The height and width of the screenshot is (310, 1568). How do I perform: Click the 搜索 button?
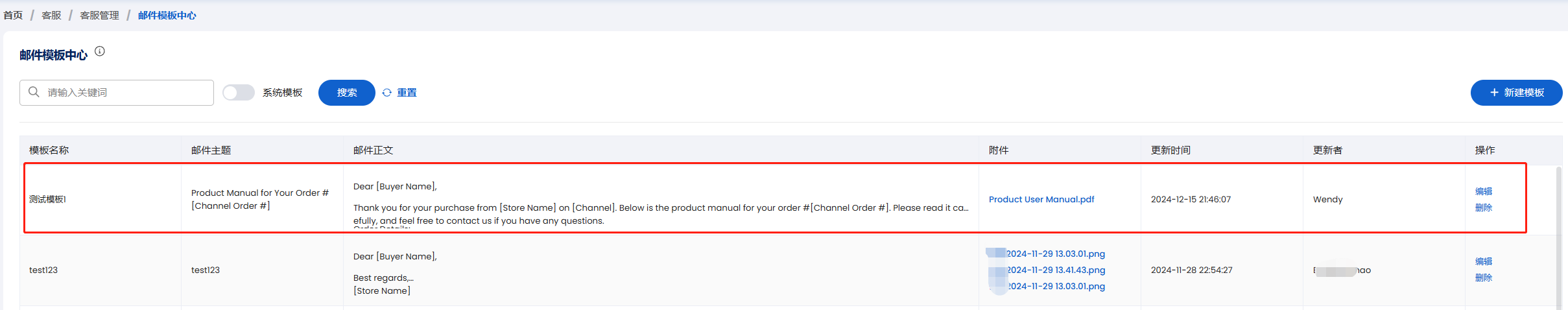tap(347, 93)
